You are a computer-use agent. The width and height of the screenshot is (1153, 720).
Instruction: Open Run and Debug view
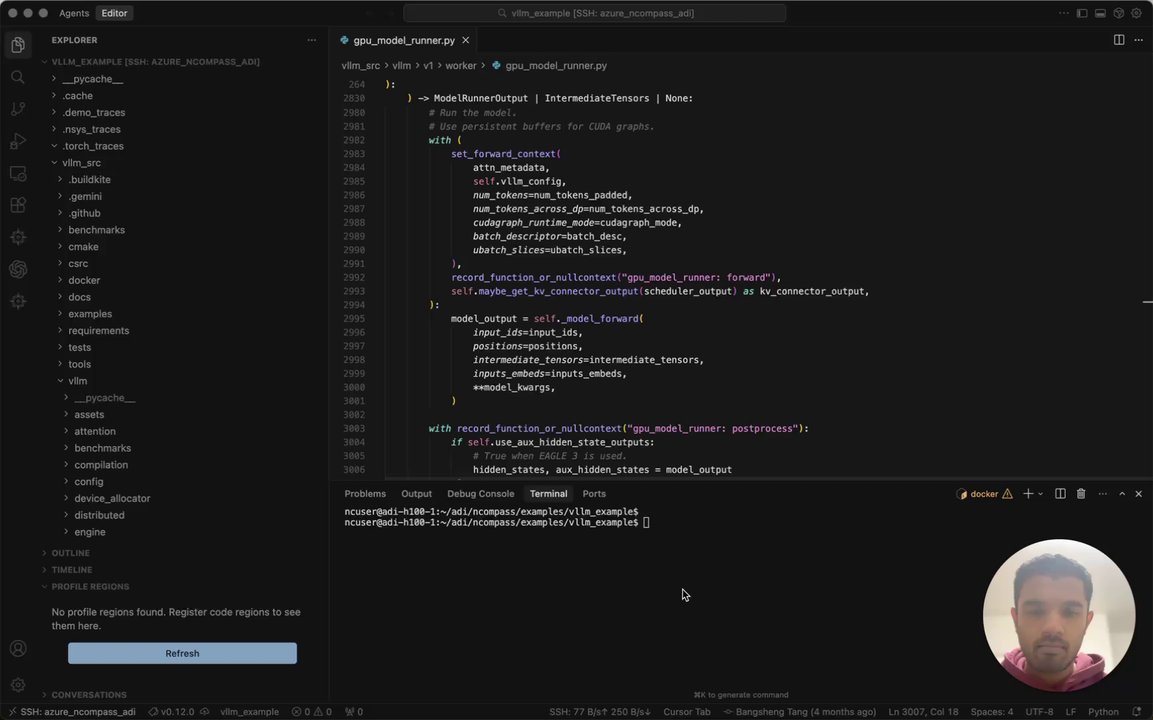pyautogui.click(x=18, y=141)
